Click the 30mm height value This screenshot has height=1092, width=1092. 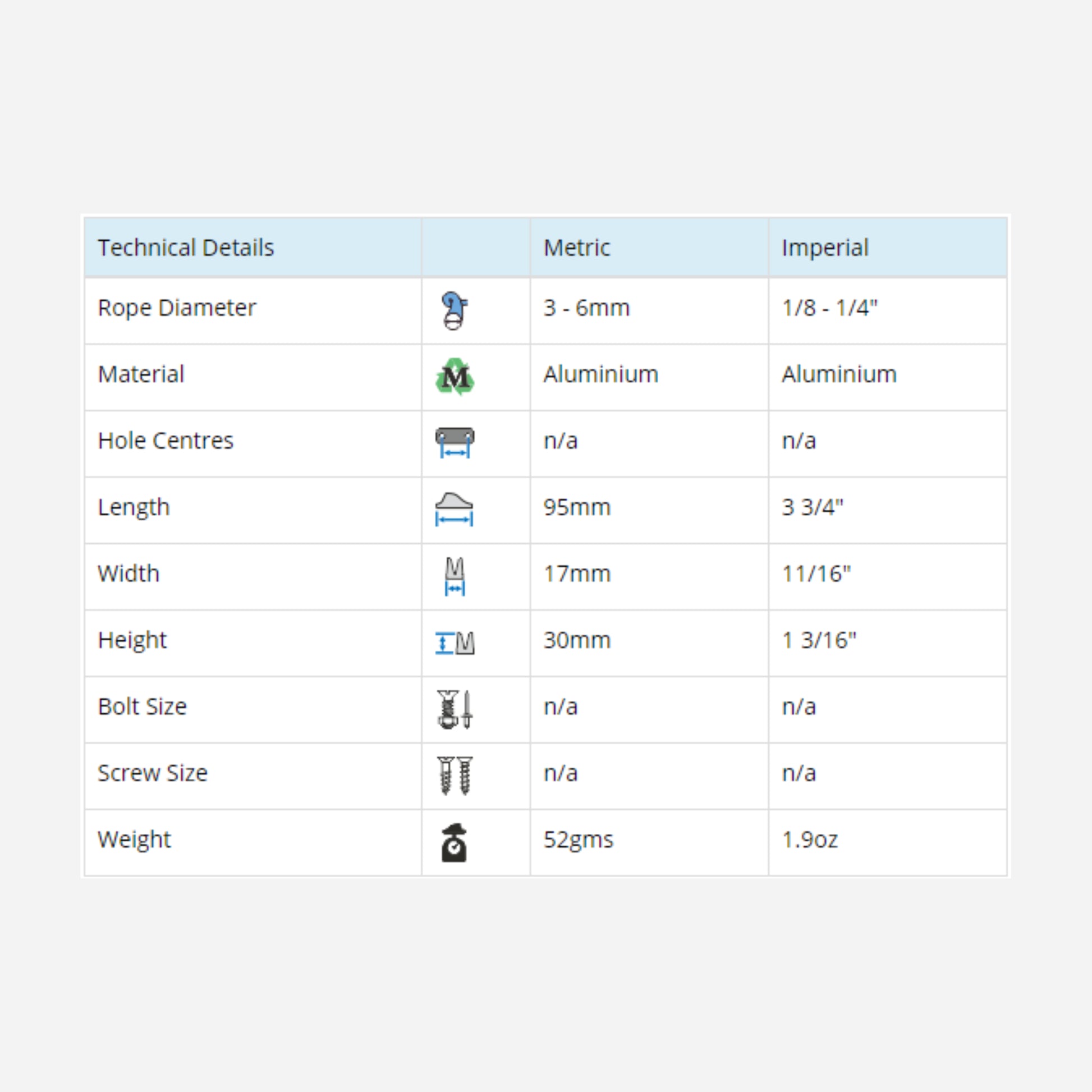point(576,640)
